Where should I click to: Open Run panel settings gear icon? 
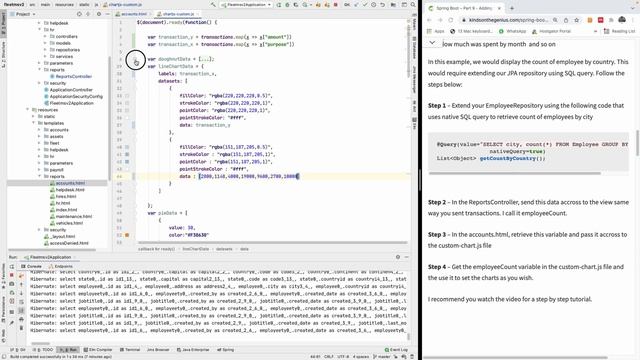click(398, 257)
